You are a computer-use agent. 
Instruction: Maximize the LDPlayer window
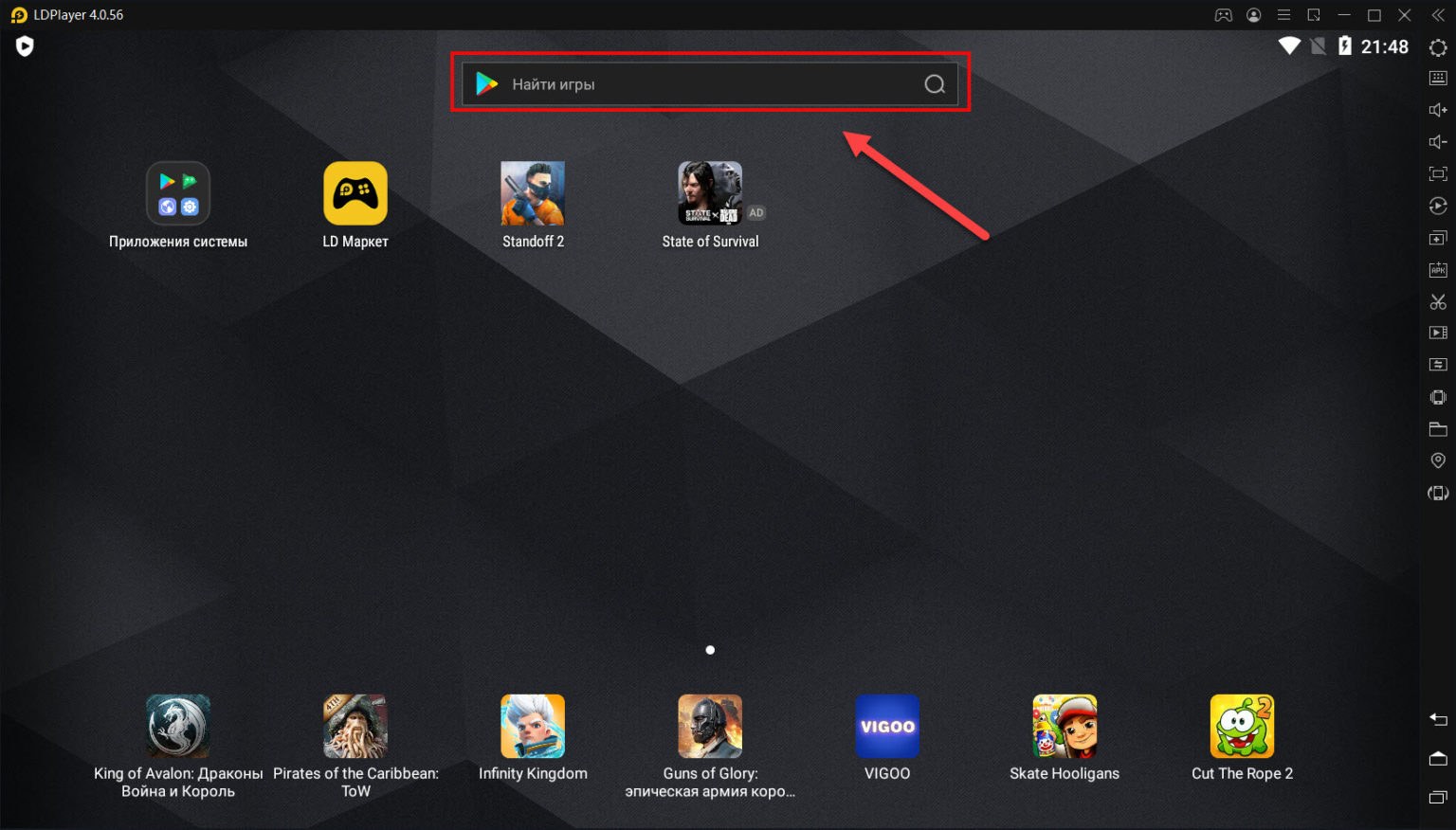(1374, 15)
